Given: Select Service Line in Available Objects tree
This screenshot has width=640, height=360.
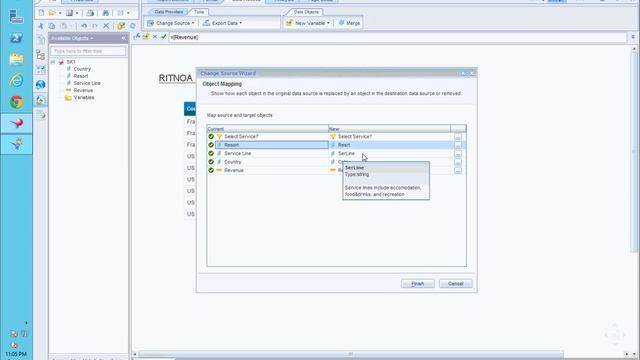Looking at the screenshot, I should (87, 83).
